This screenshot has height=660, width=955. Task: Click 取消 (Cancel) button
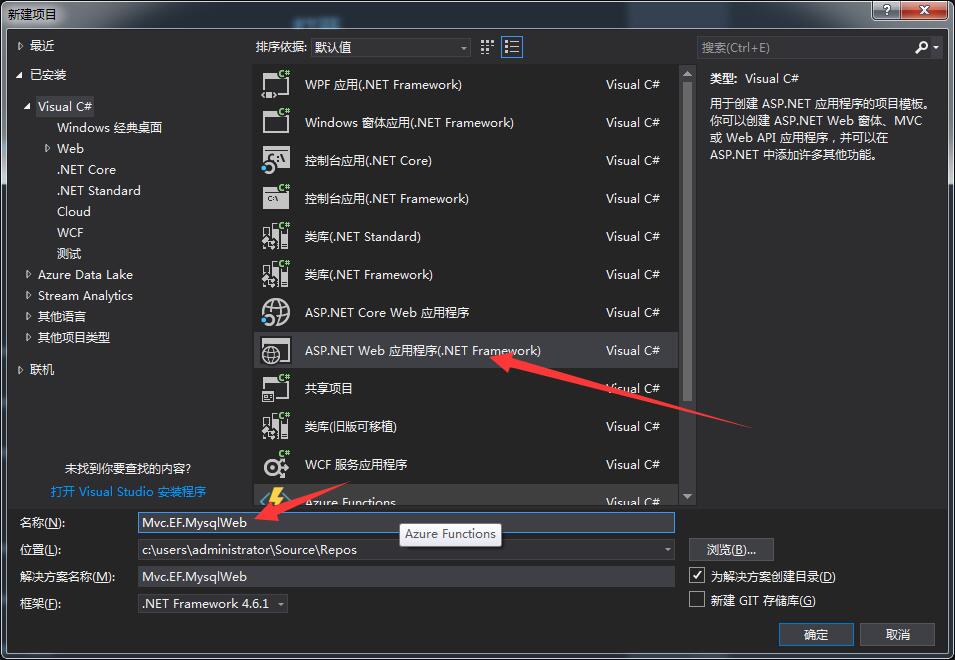[897, 634]
